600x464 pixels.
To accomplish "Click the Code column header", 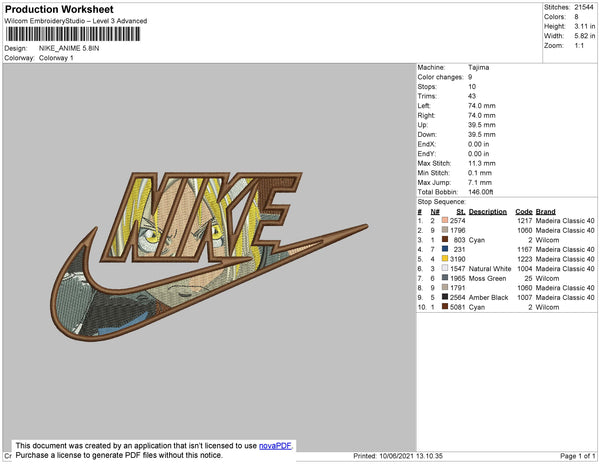I will click(523, 212).
